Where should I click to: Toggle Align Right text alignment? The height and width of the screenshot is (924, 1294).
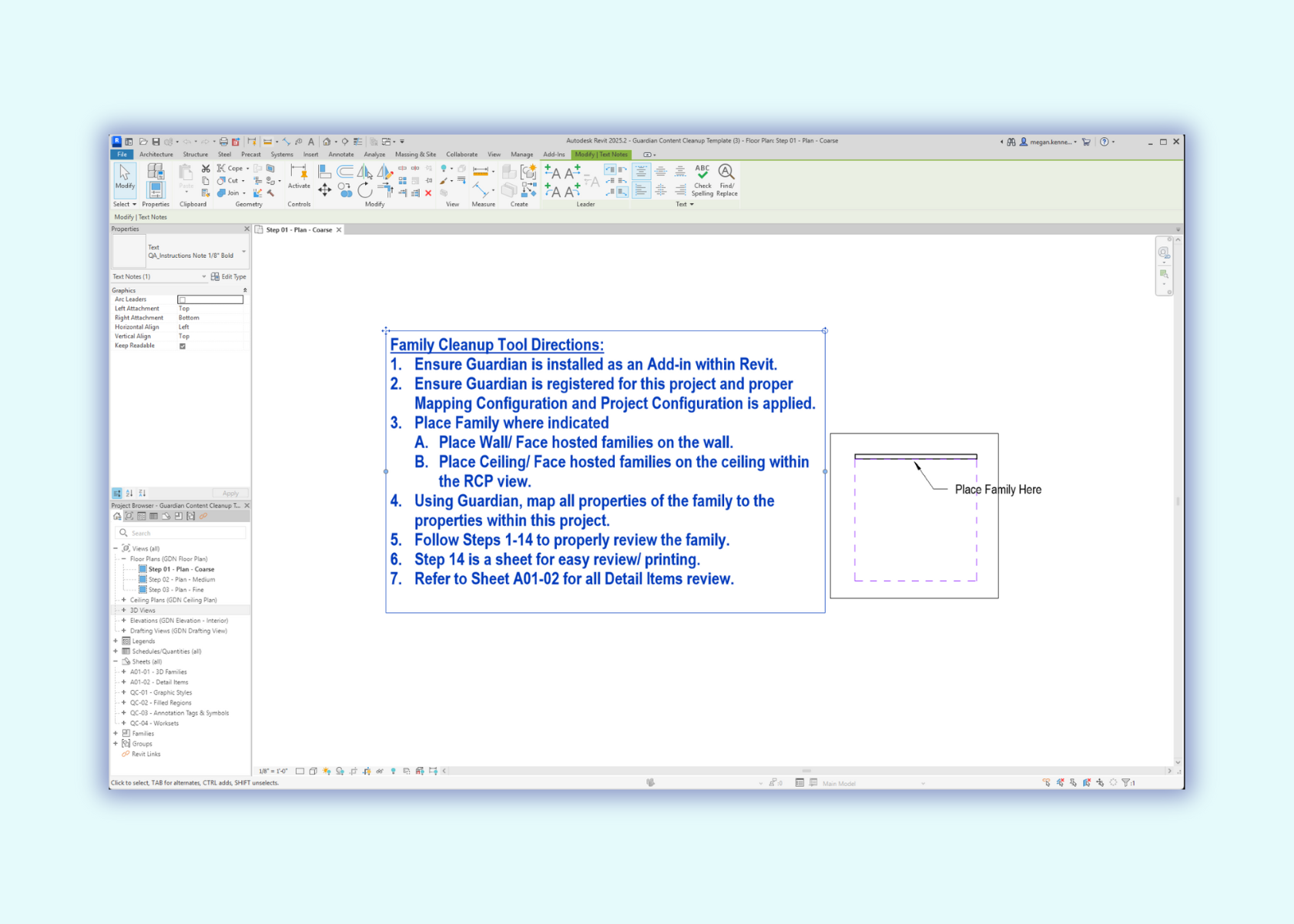[x=680, y=189]
